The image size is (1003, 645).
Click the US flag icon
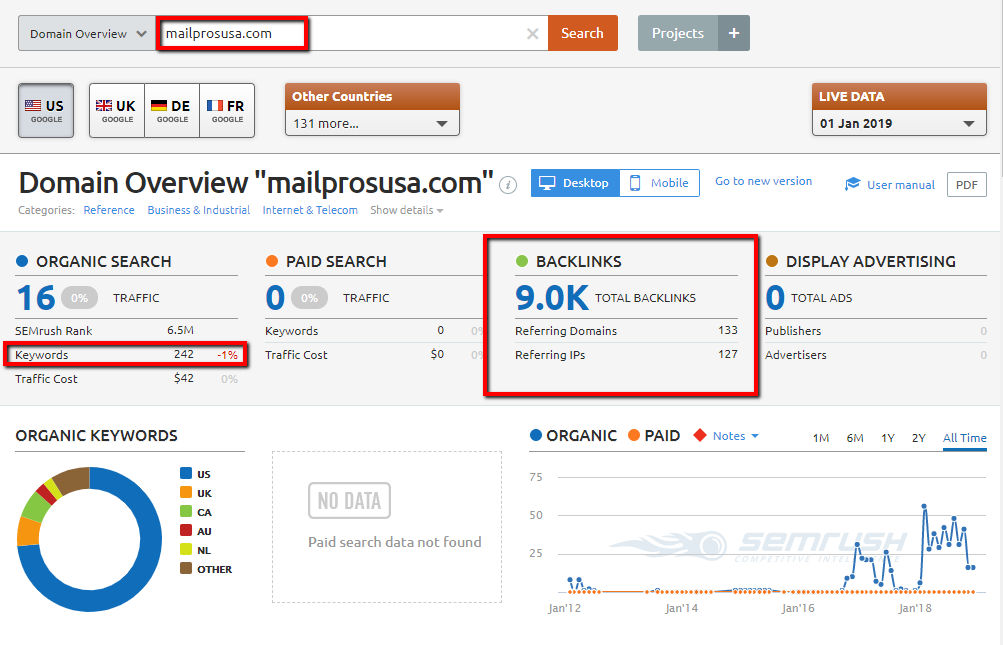pyautogui.click(x=33, y=106)
